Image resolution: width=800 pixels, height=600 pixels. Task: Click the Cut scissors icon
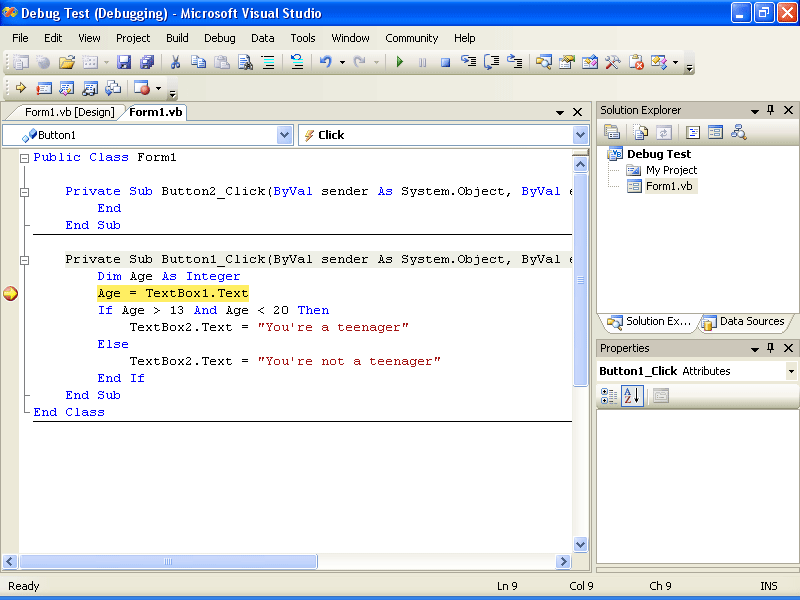click(175, 62)
